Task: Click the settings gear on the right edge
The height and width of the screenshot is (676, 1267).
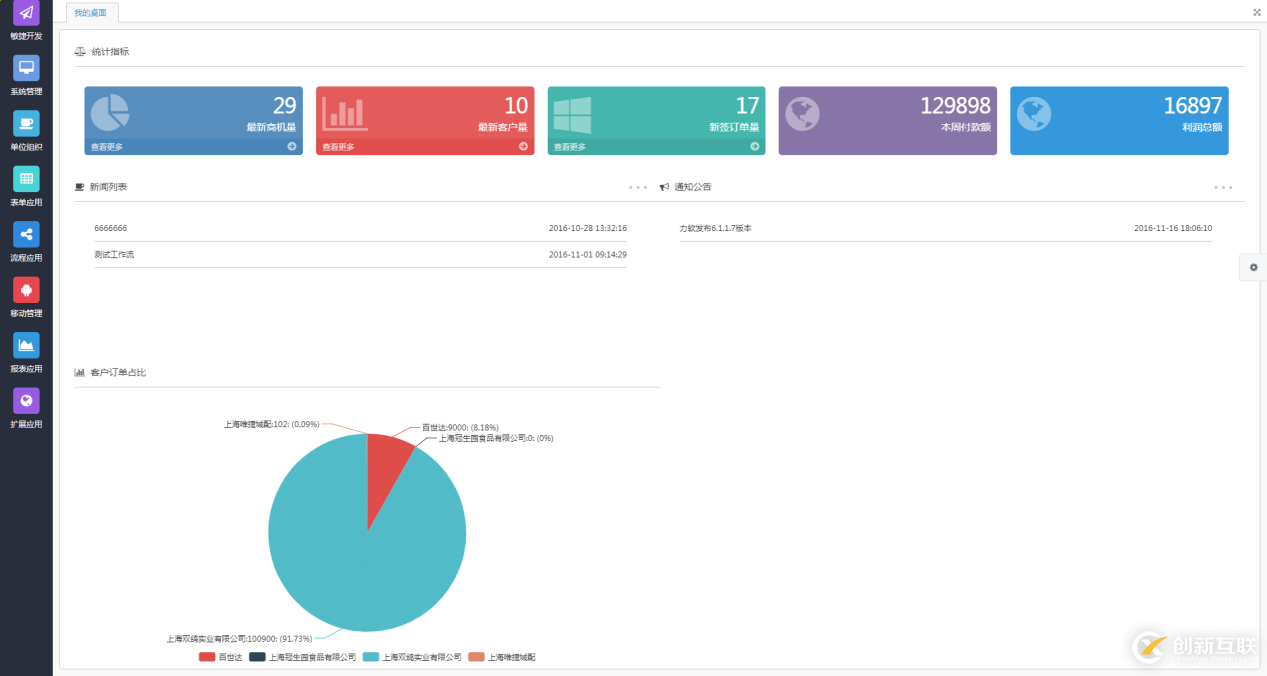Action: pyautogui.click(x=1253, y=267)
